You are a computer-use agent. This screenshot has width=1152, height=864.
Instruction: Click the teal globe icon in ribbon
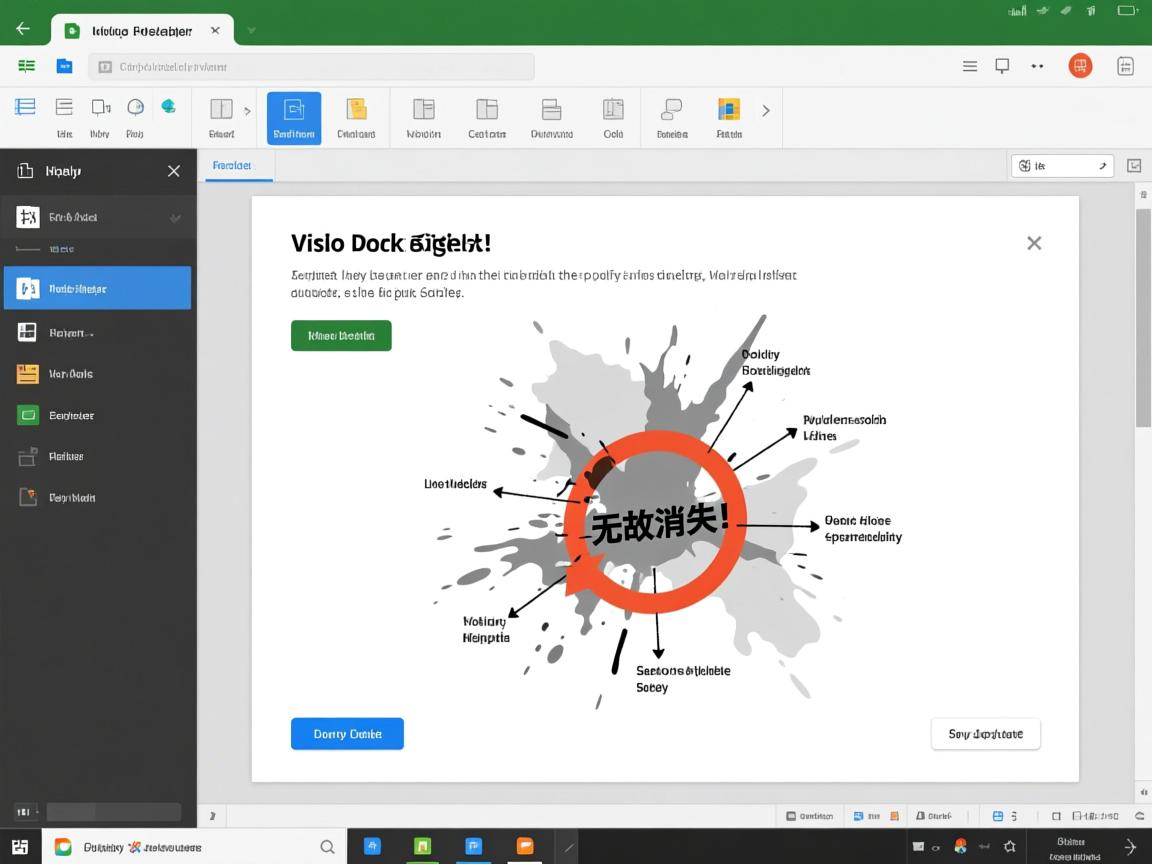169,107
